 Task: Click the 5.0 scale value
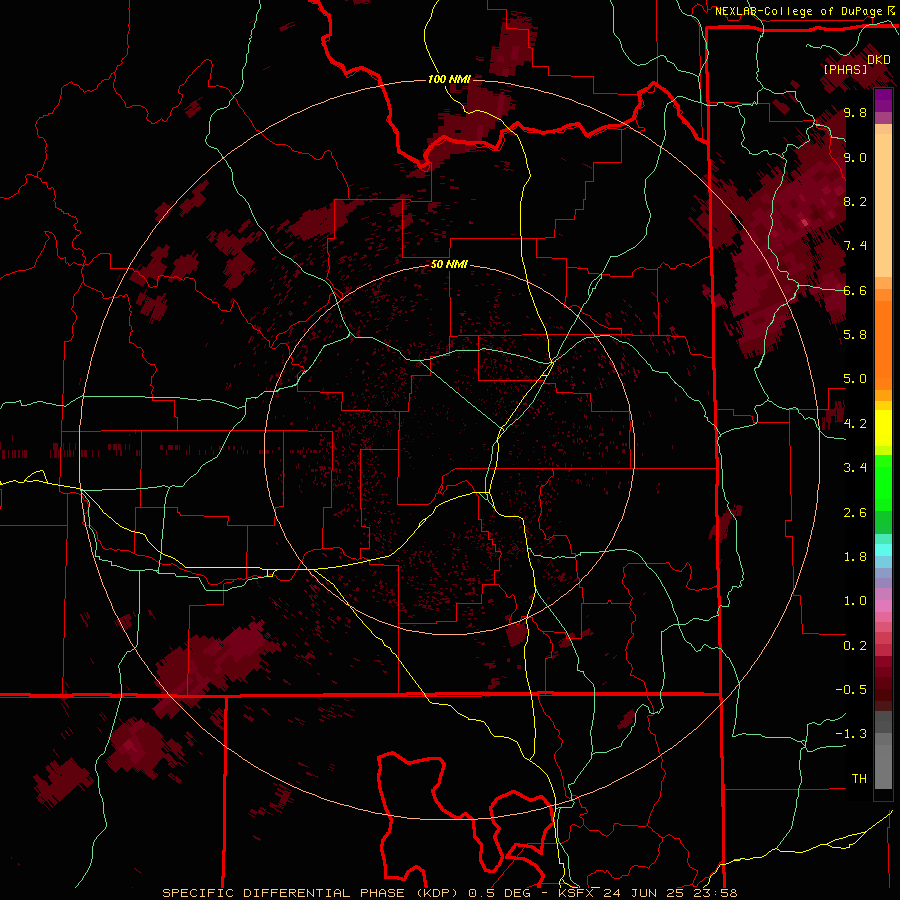click(855, 379)
